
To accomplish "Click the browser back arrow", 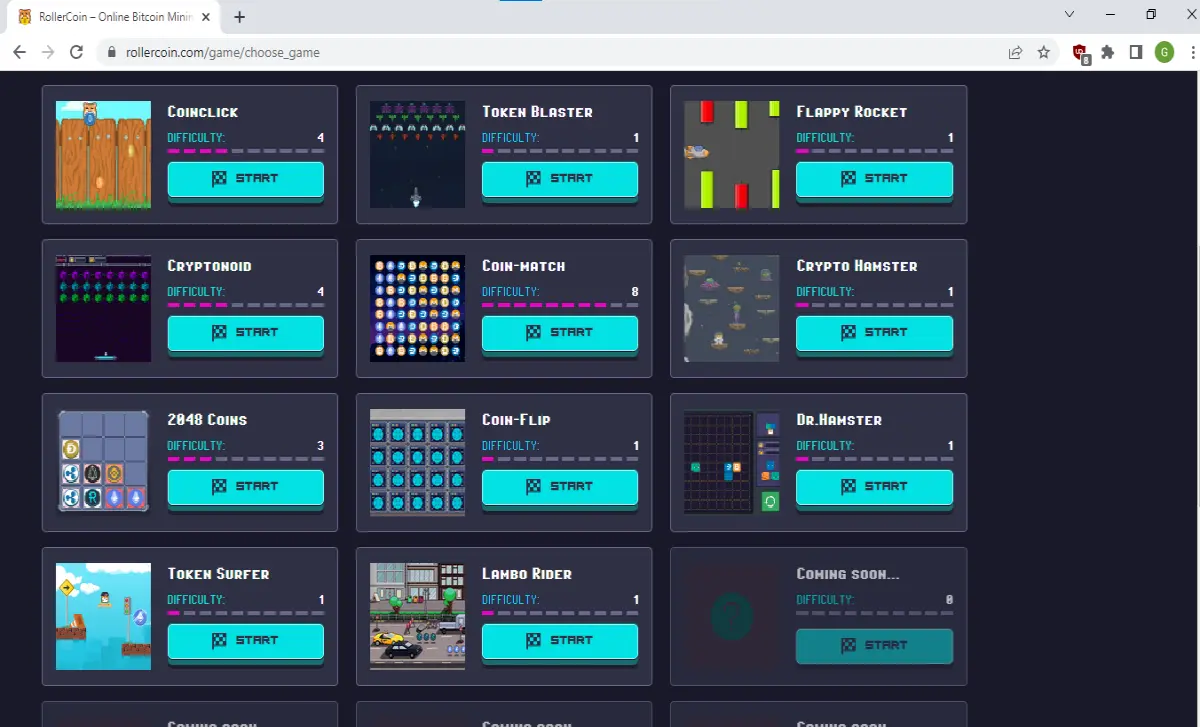I will click(19, 52).
